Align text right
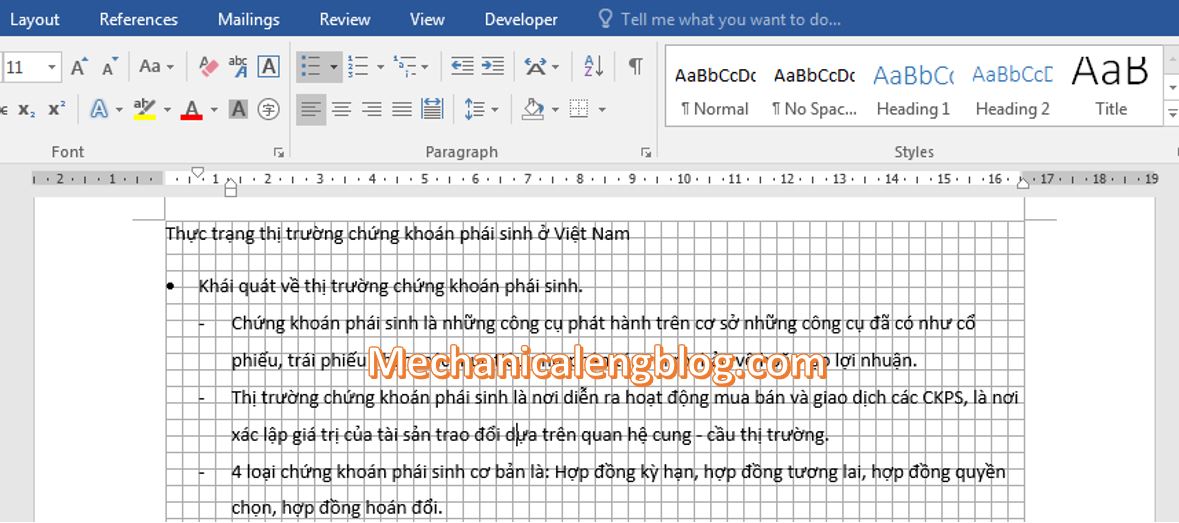This screenshot has width=1179, height=523. pyautogui.click(x=371, y=110)
